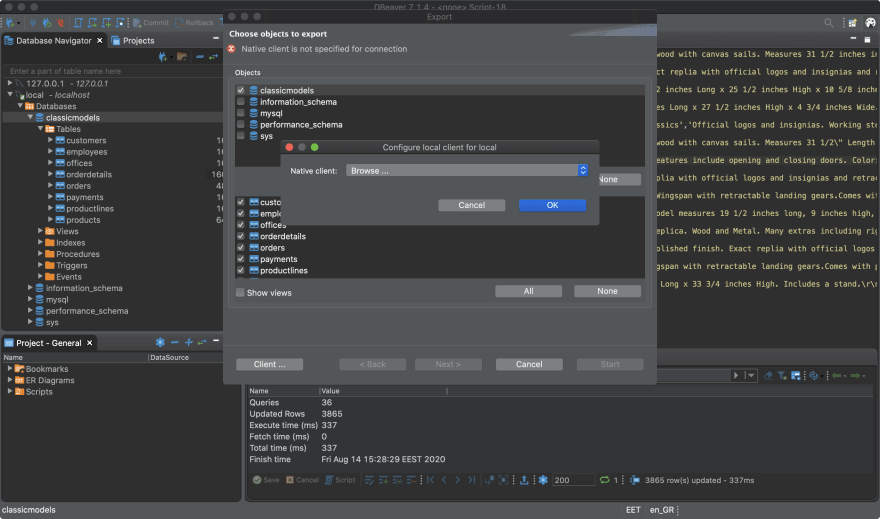Click OK in Configure local client dialog

point(552,205)
